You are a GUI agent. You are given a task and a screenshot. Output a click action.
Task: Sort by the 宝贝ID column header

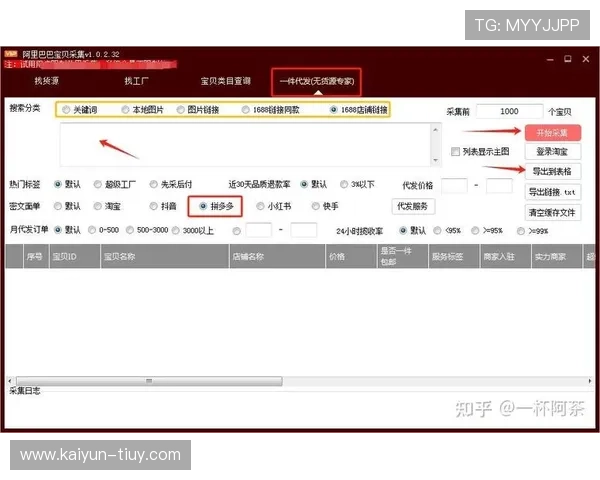click(75, 256)
